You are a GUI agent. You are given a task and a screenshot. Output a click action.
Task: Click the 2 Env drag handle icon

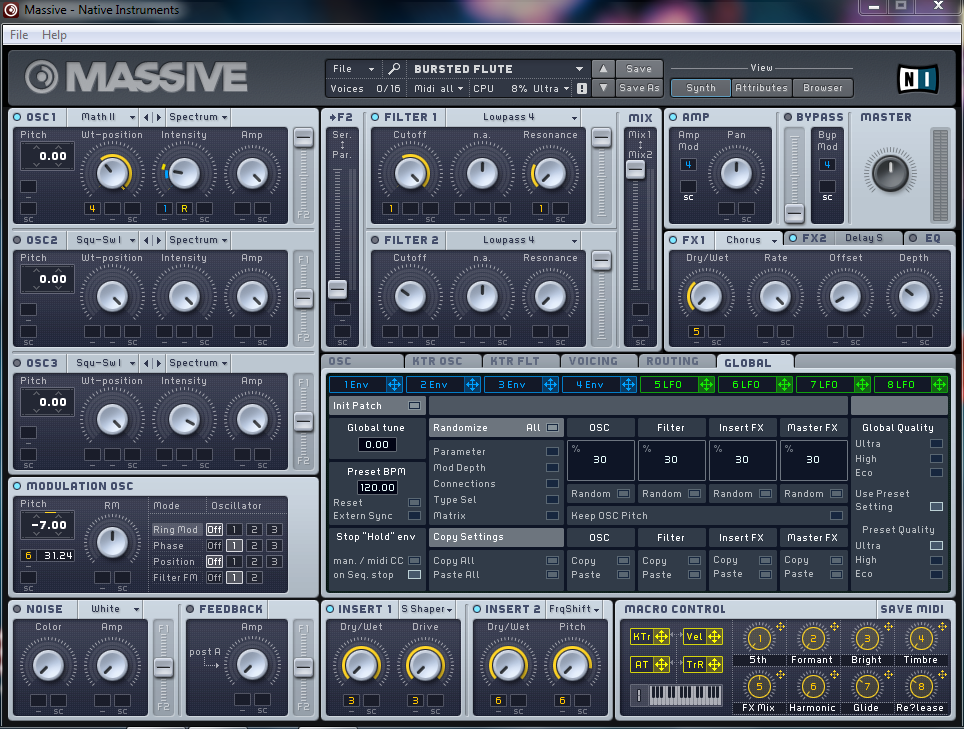[472, 385]
